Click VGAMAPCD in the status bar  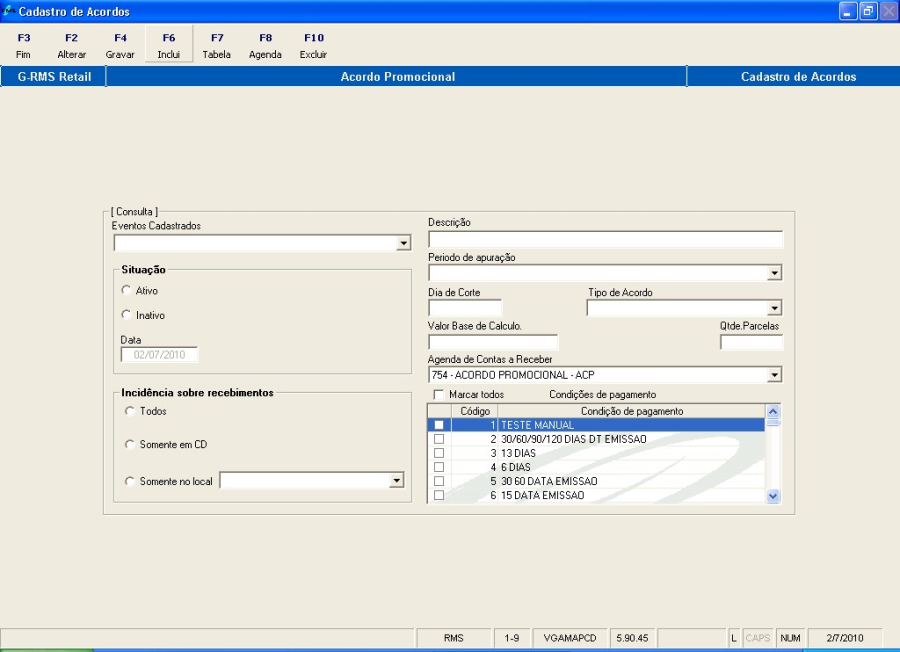click(x=569, y=638)
